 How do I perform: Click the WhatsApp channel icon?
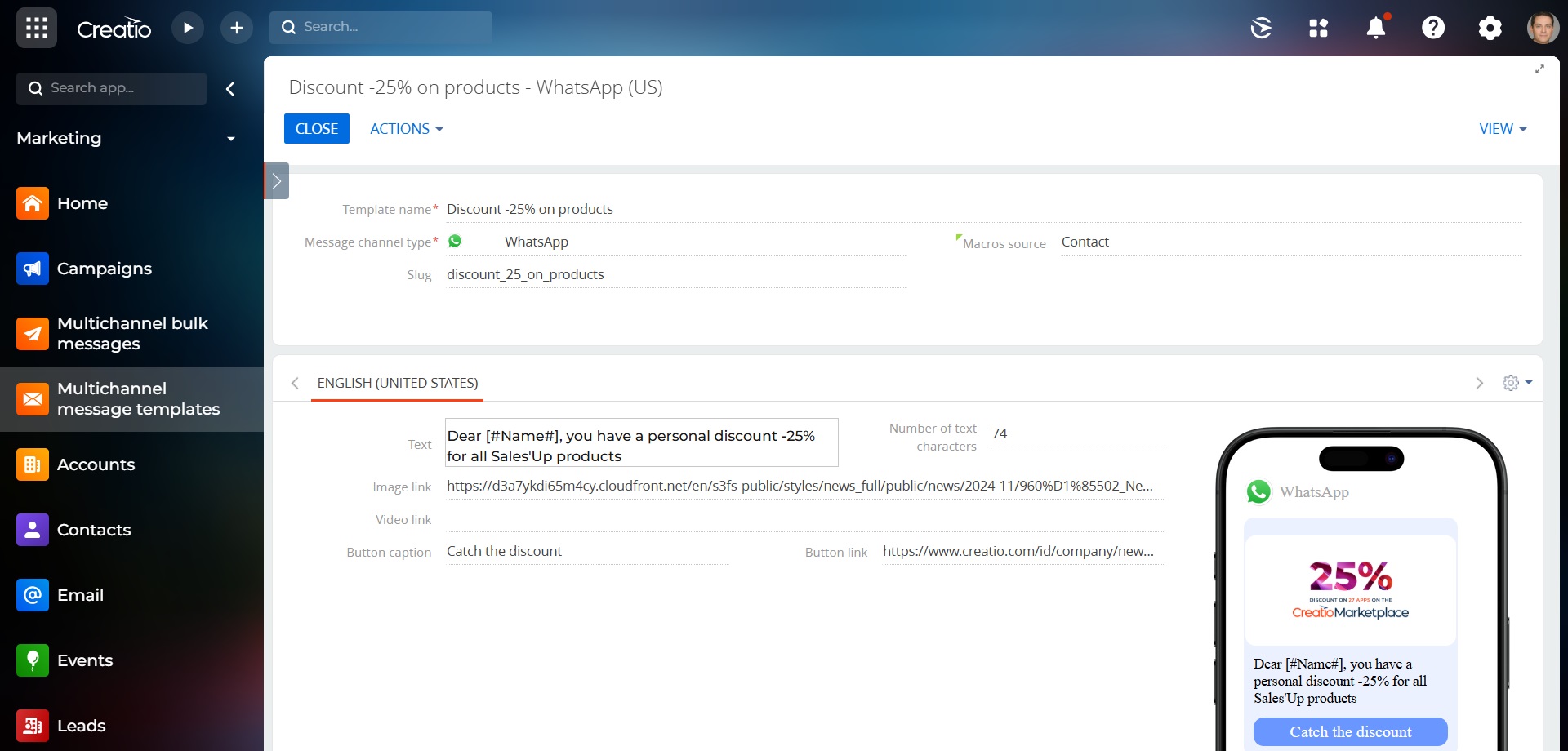click(455, 241)
